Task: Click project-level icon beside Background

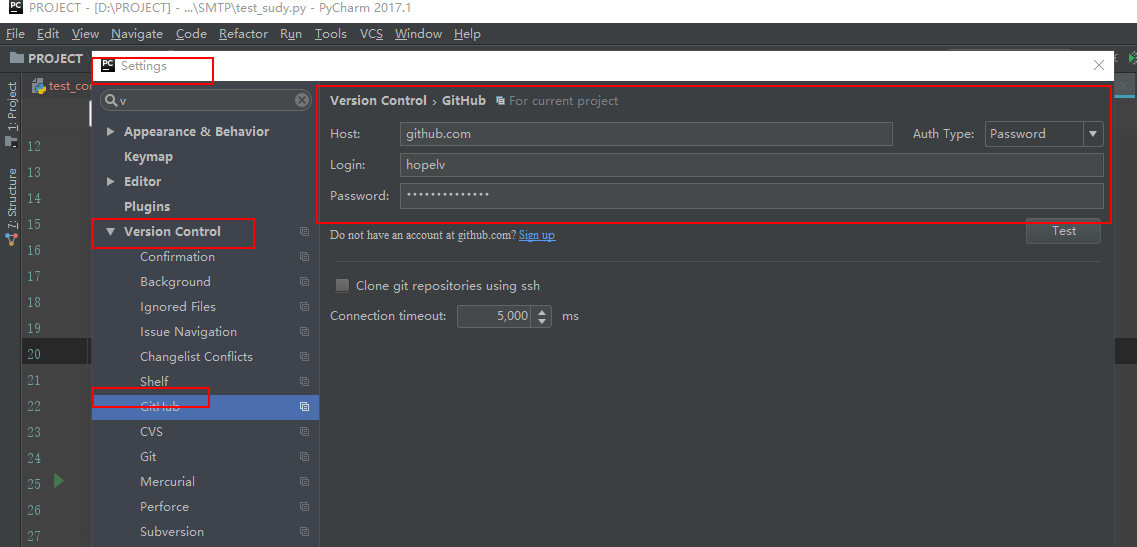Action: 305,282
